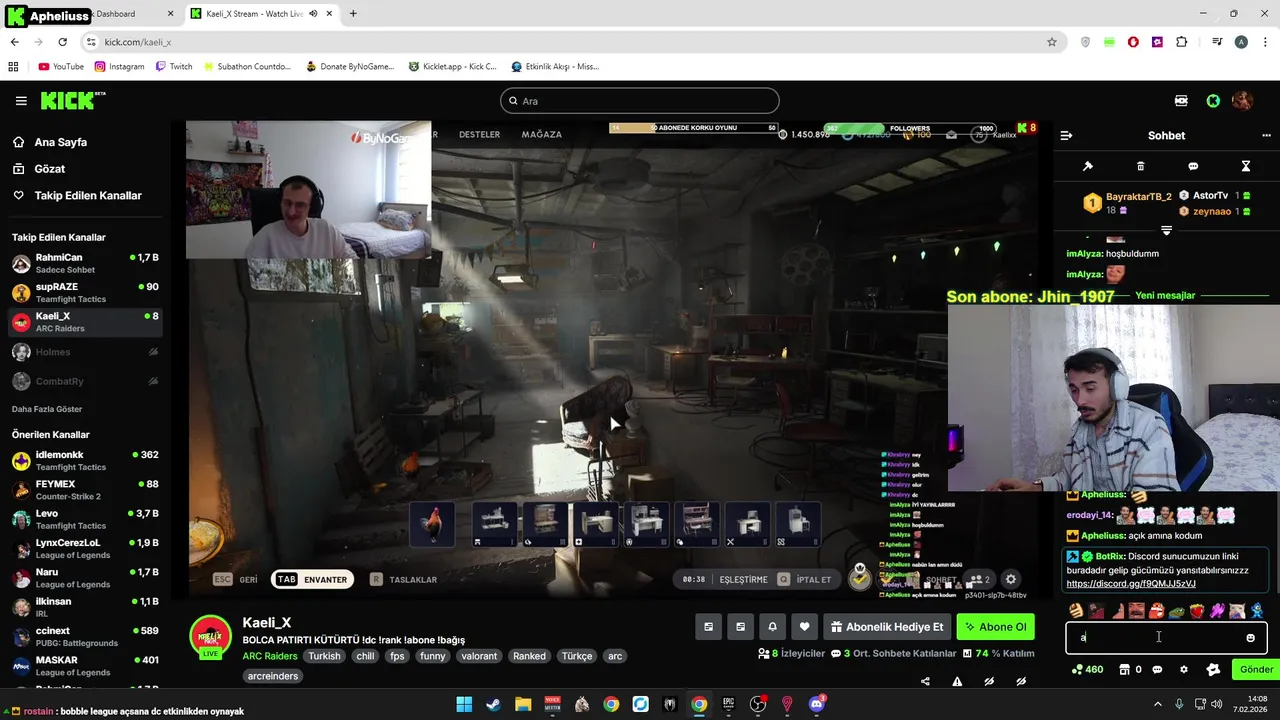This screenshot has height=720, width=1280.
Task: Open the OBS icon in the taskbar
Action: 758,704
